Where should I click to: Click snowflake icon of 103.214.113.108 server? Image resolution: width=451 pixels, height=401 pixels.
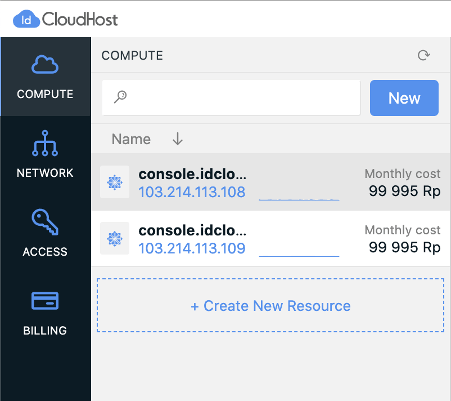click(x=115, y=182)
